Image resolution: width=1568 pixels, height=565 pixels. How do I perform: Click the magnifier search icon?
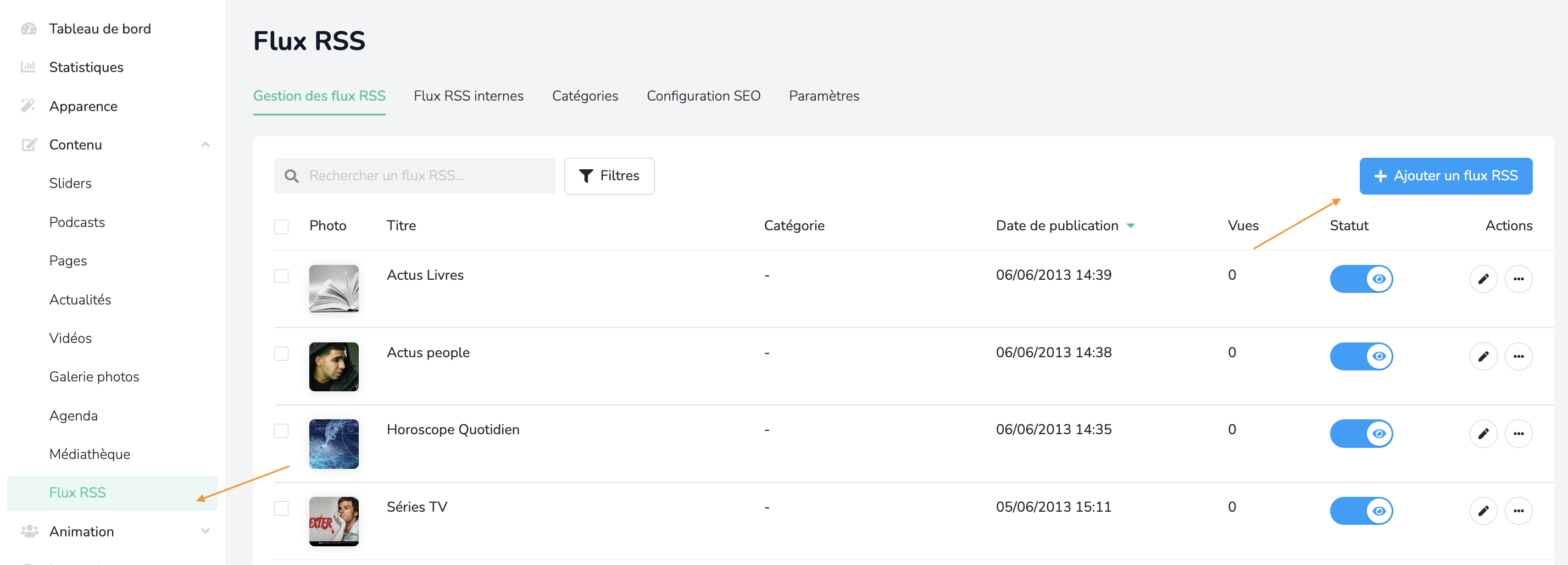tap(292, 176)
